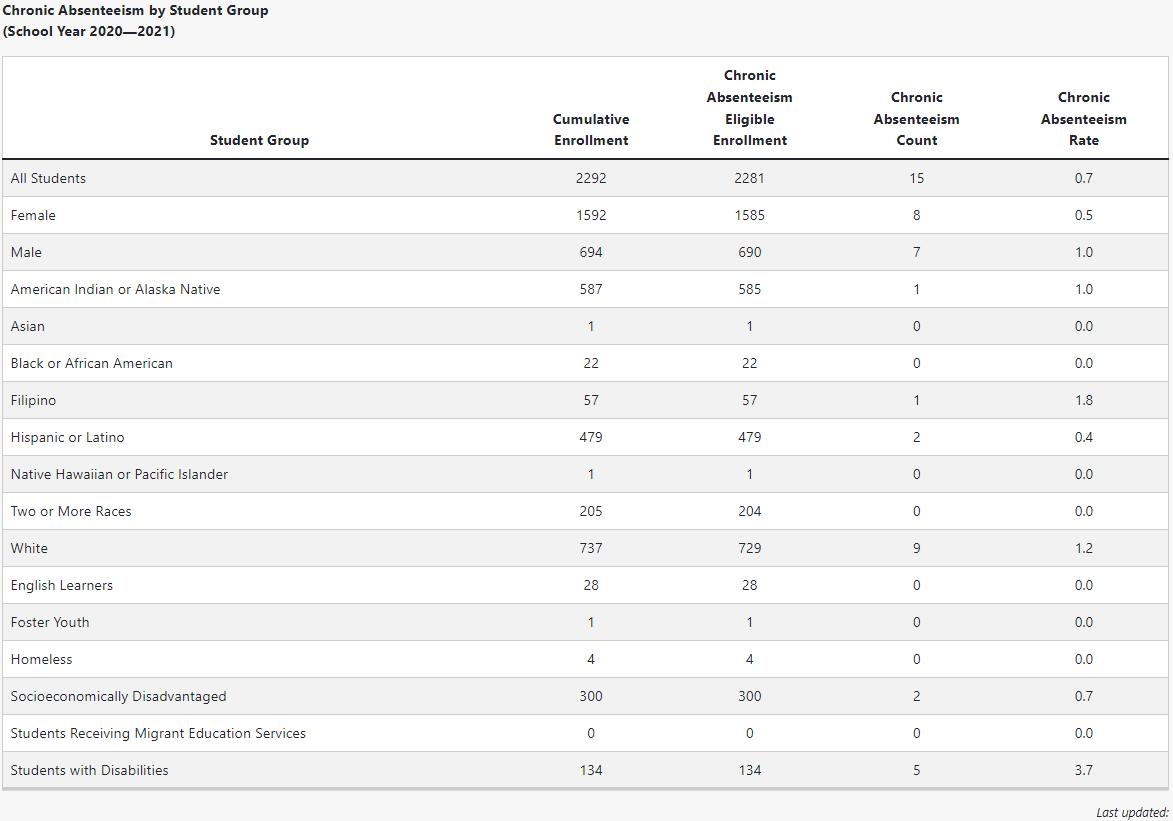Viewport: 1173px width, 821px height.
Task: Select the Hispanic or Latino row label
Action: 67,437
